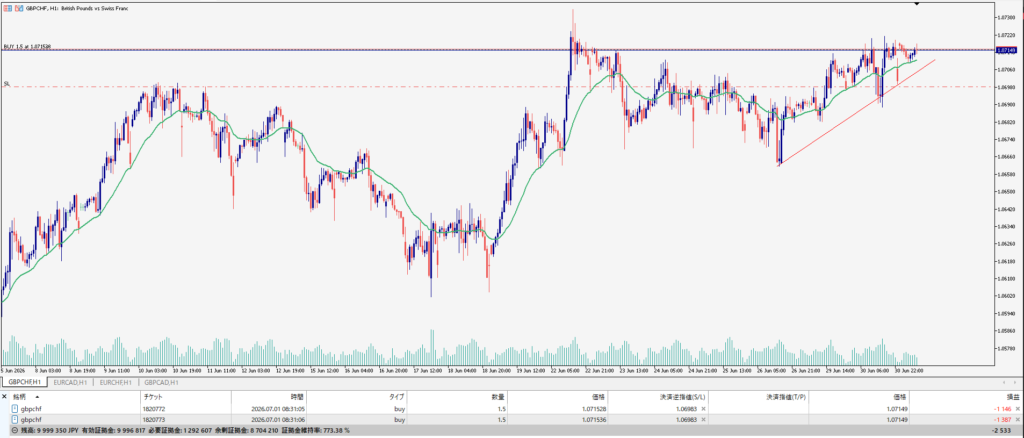Remove stop loss on ticket 1820773
1024x438 pixels.
(x=703, y=420)
